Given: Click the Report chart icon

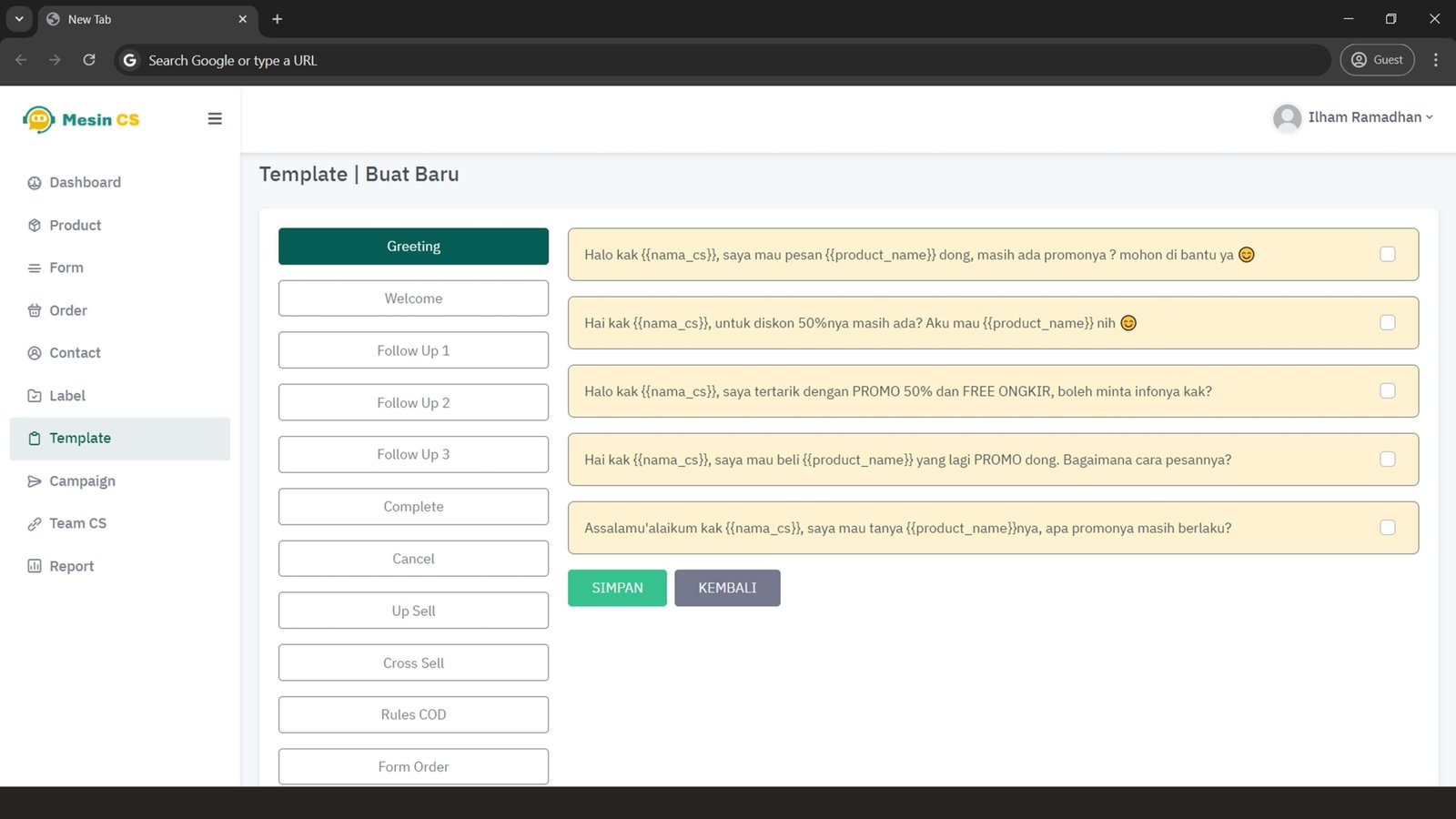Looking at the screenshot, I should coord(35,566).
